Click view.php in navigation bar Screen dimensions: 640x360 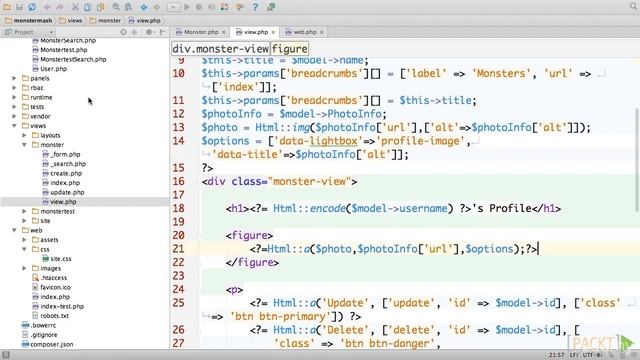point(144,20)
